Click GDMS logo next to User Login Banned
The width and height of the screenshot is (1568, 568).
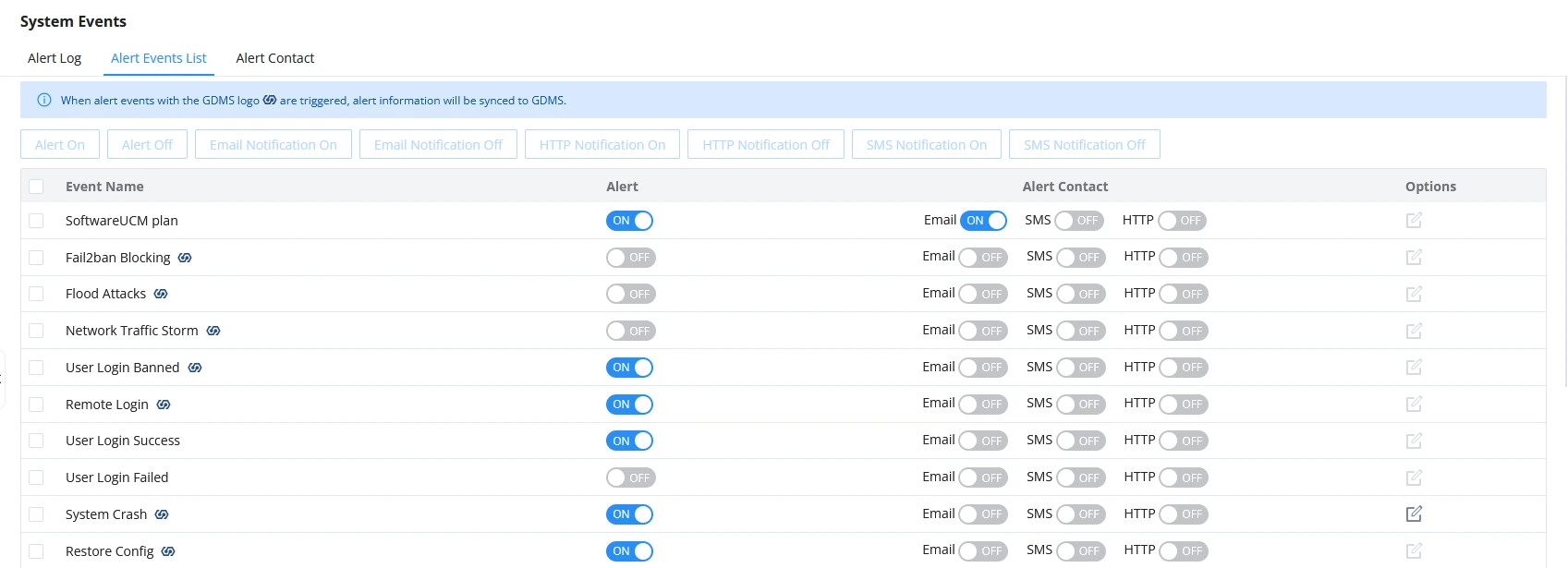[195, 368]
